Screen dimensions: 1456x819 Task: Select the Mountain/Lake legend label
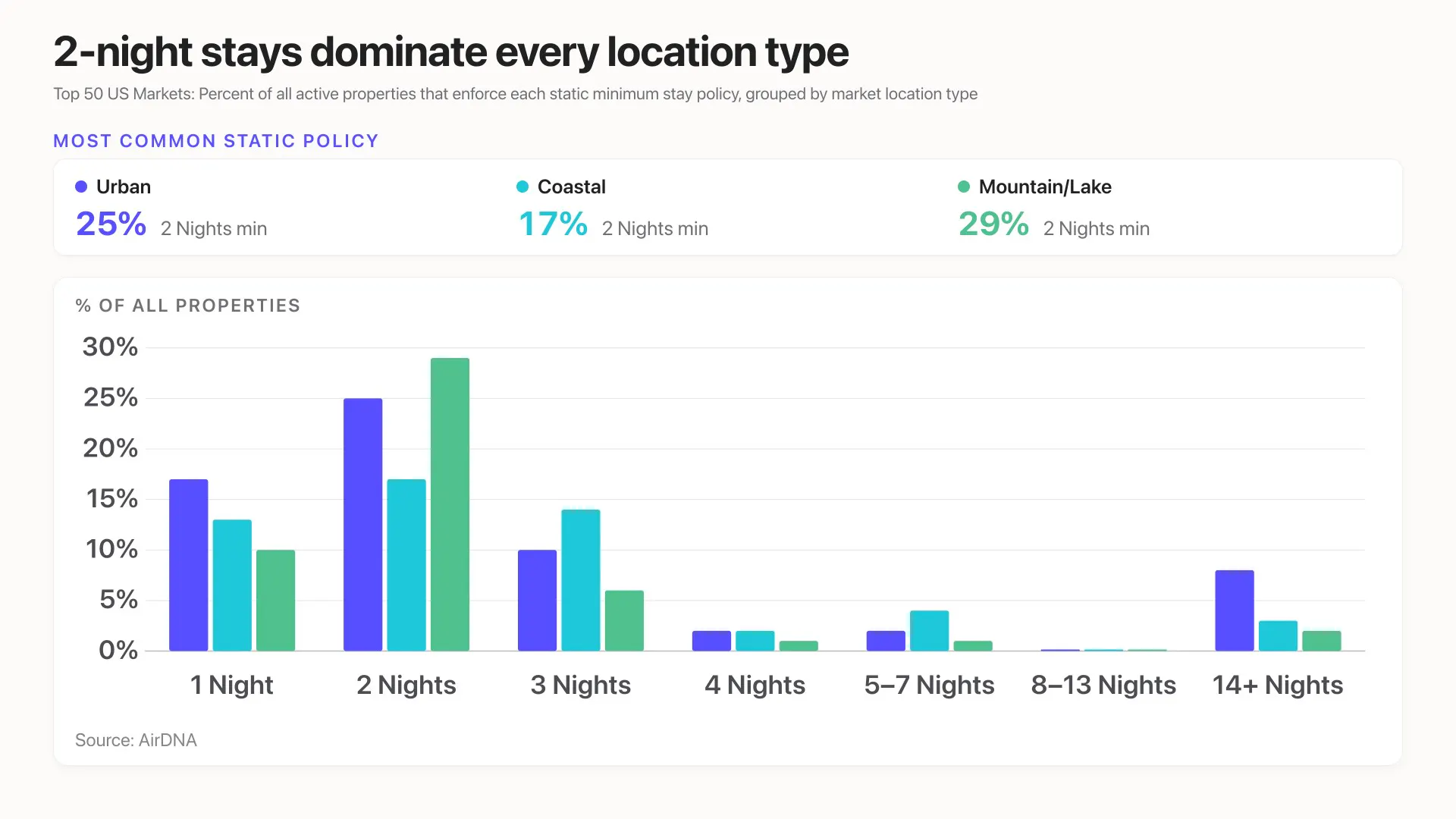(x=1045, y=187)
